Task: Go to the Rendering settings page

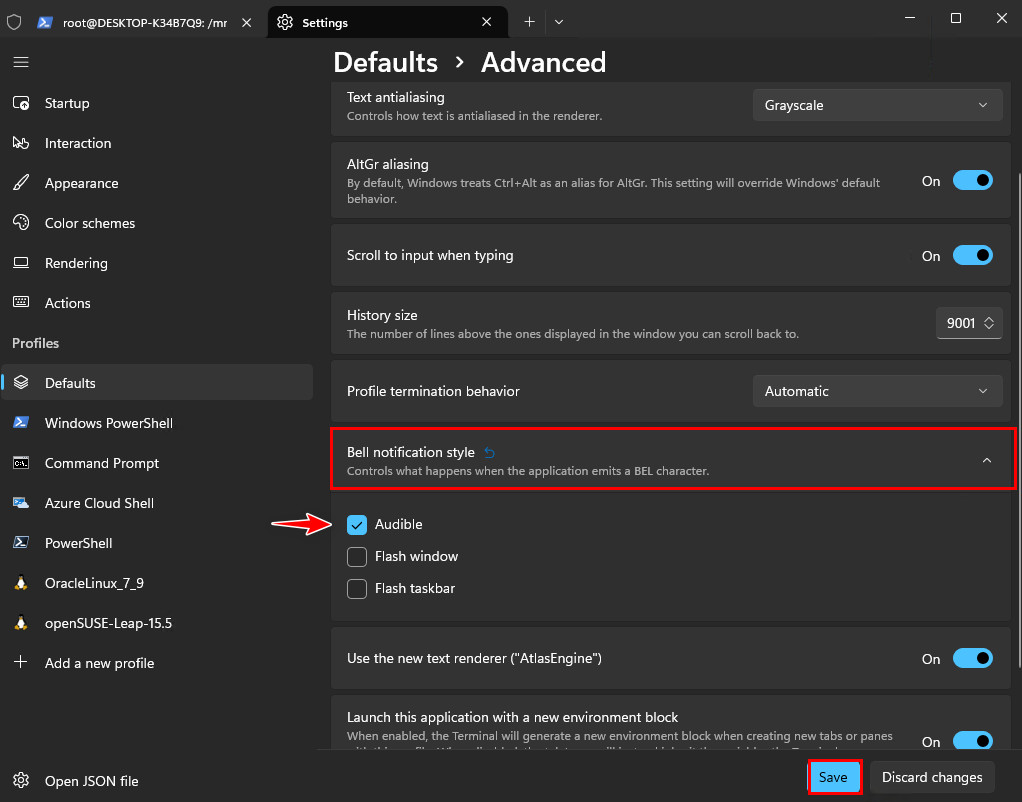Action: click(157, 263)
